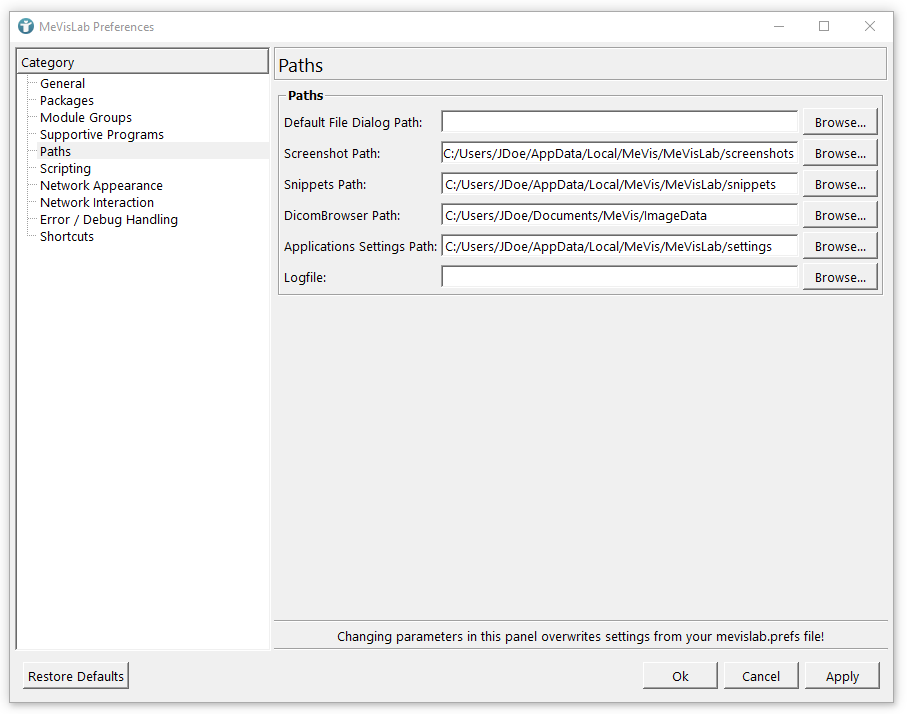This screenshot has height=714, width=909.
Task: Select Packages in category tree
Action: [67, 101]
